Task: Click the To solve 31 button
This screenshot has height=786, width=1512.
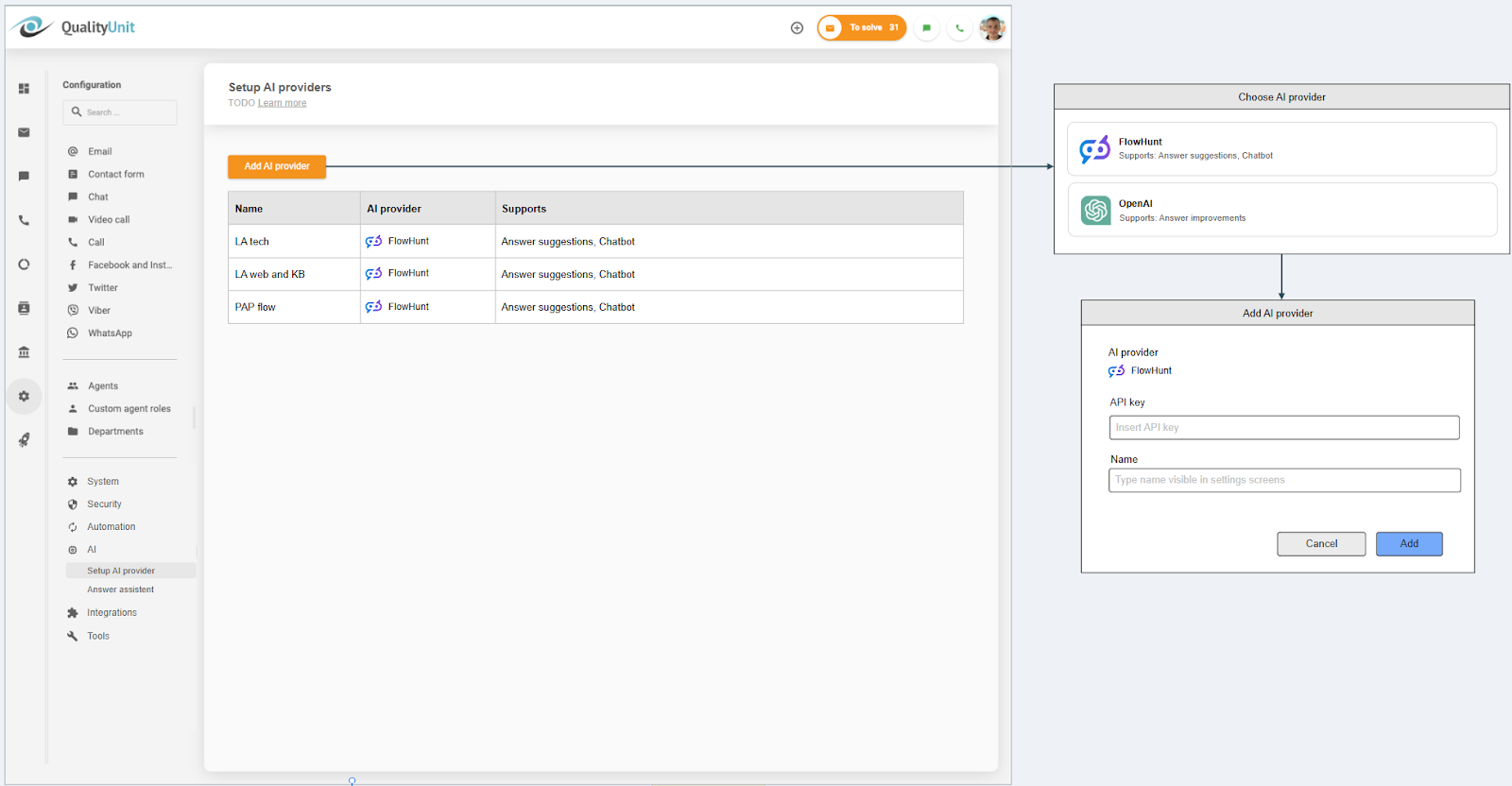Action: tap(862, 28)
